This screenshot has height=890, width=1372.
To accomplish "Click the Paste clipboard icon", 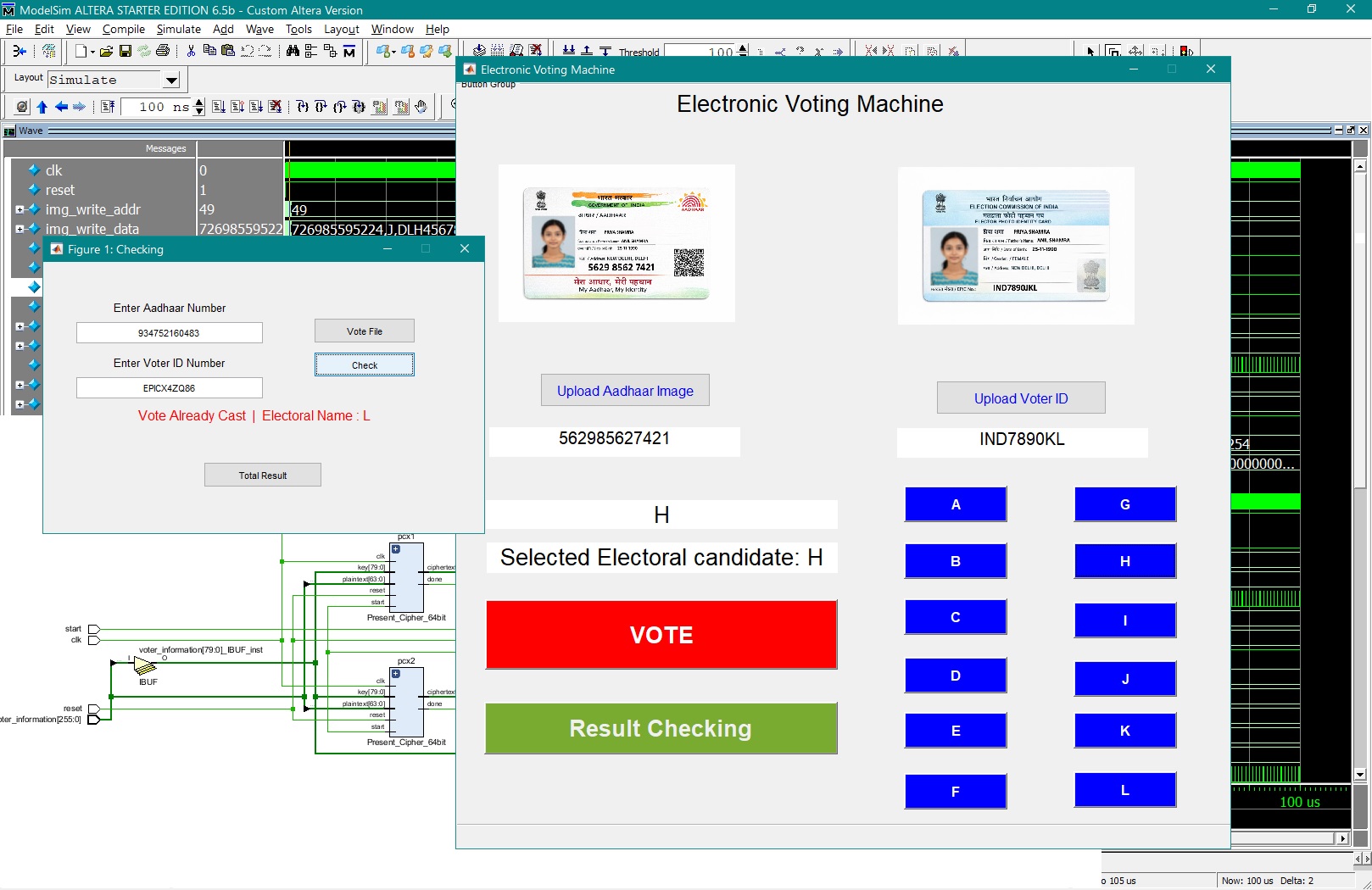I will [x=228, y=52].
